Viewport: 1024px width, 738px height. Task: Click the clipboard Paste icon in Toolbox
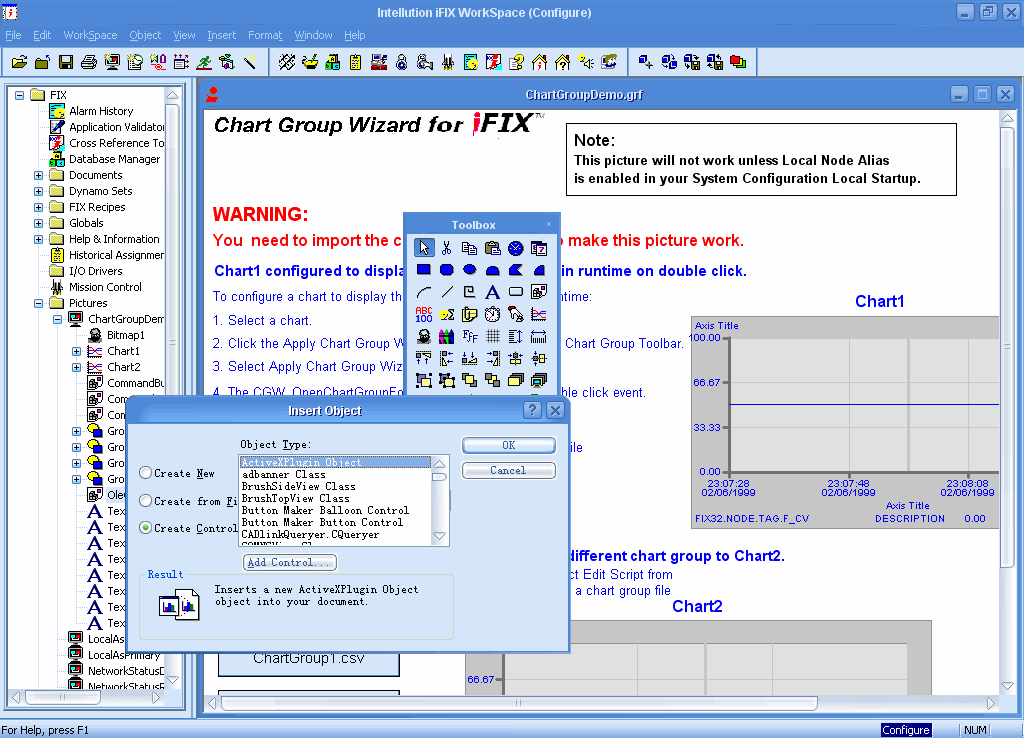click(492, 248)
